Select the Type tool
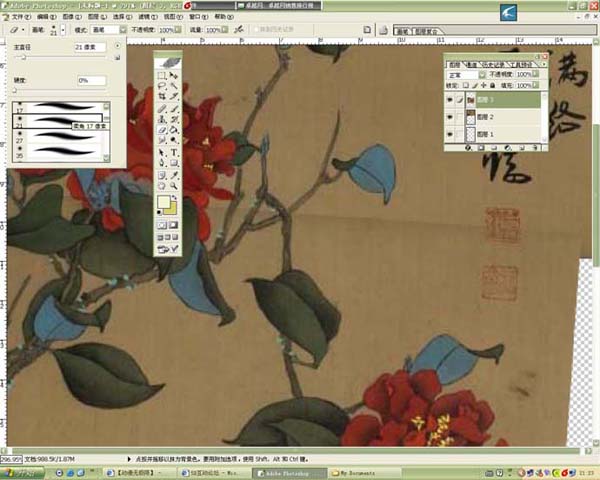The height and width of the screenshot is (480, 600). 174,153
